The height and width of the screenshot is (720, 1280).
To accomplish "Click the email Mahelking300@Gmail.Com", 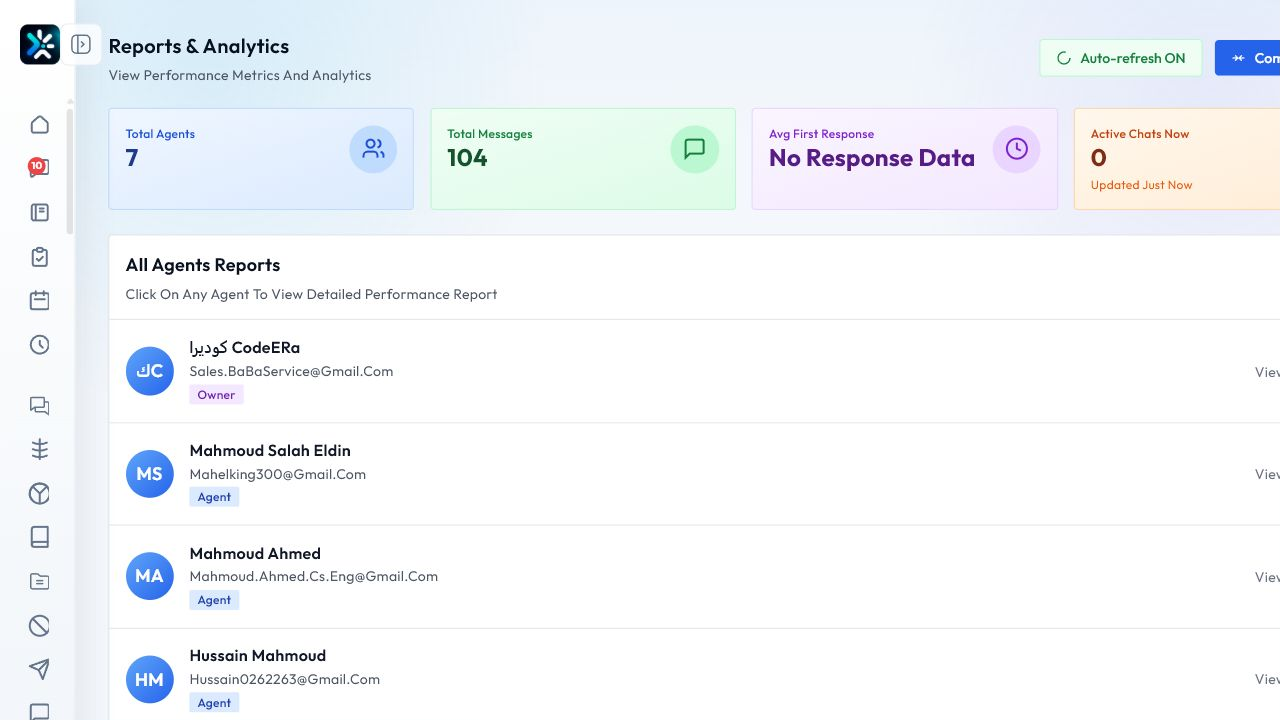I will coord(278,474).
